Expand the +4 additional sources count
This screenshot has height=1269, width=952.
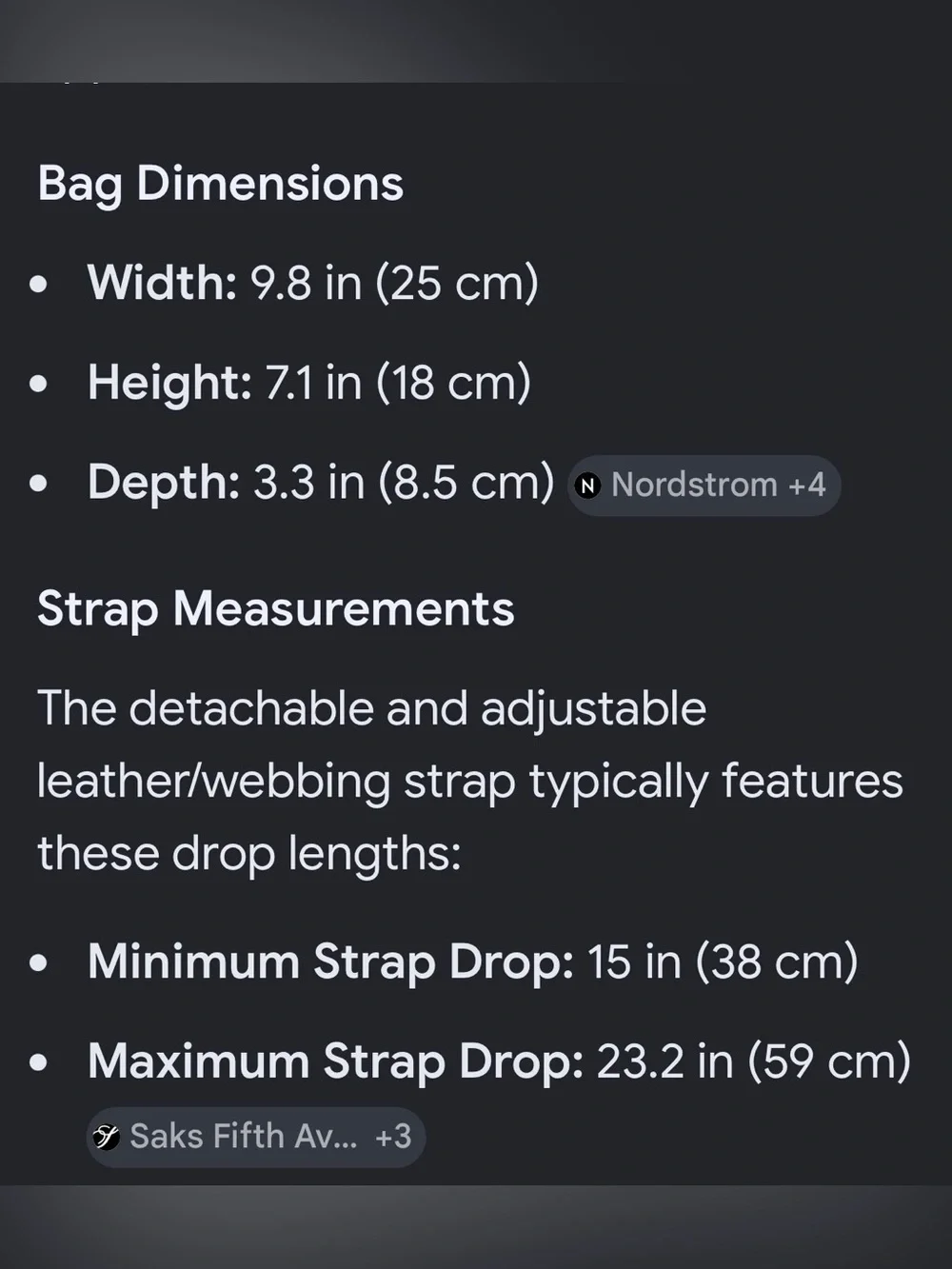coord(806,486)
